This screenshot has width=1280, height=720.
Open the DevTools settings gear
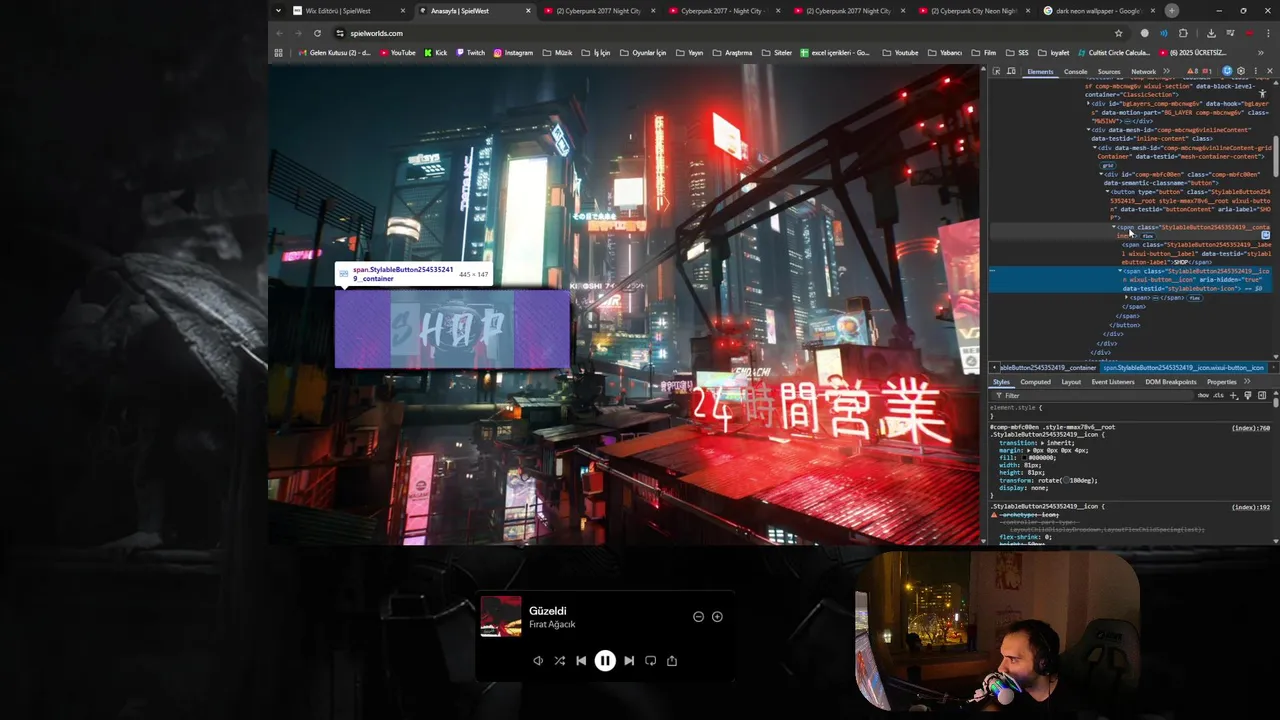pyautogui.click(x=1241, y=71)
